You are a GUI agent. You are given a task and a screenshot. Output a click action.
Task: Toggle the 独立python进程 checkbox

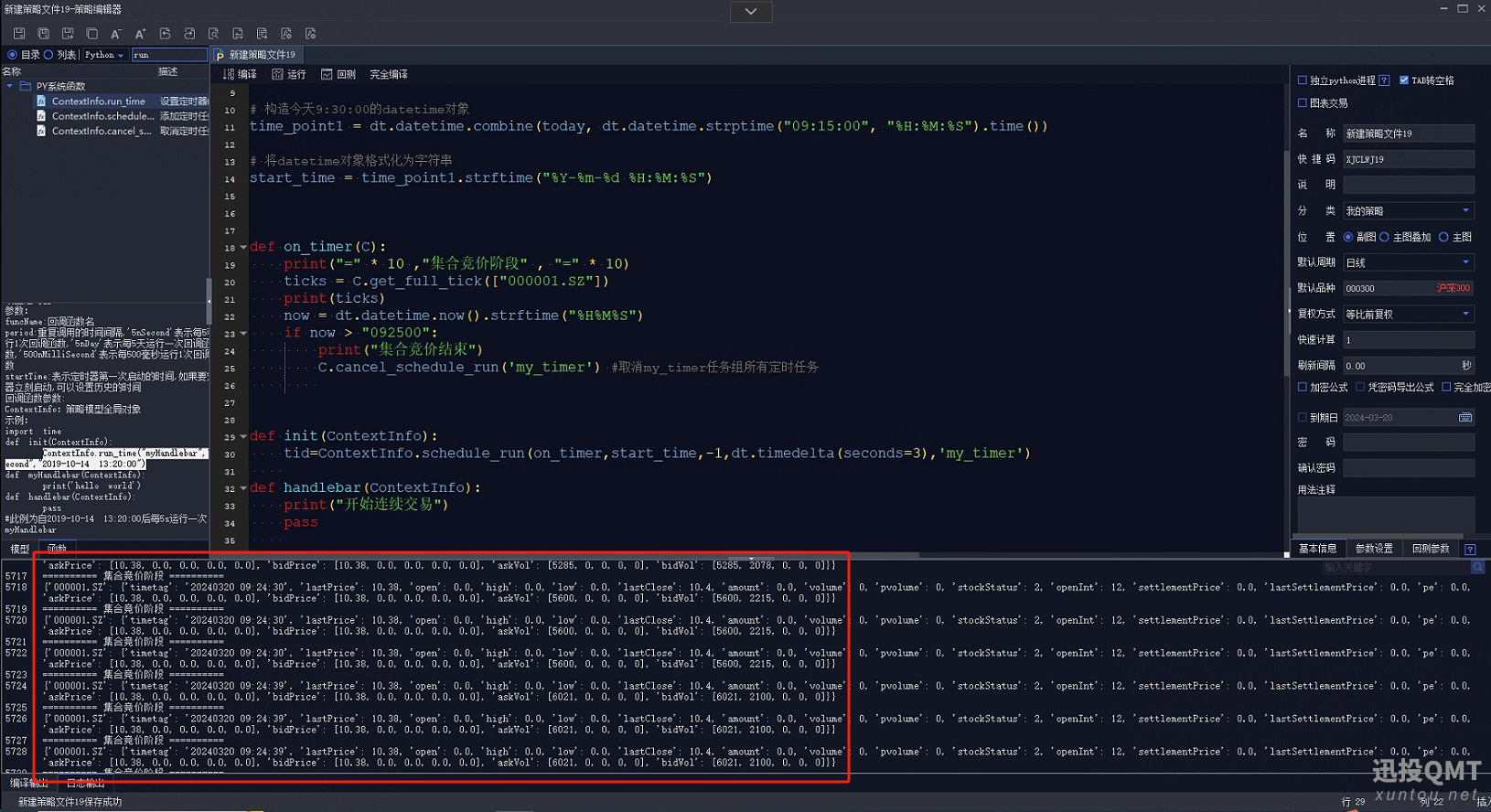[1303, 80]
